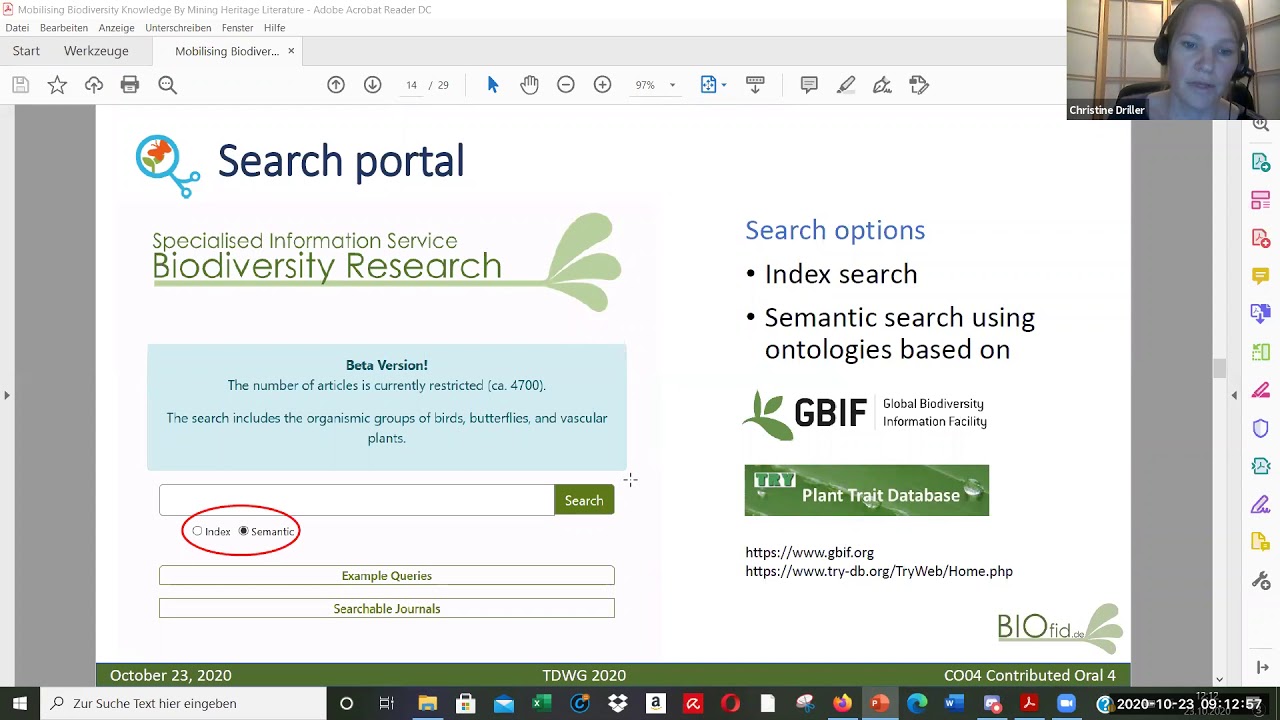
Task: Select the Semantic radio button
Action: pos(243,531)
